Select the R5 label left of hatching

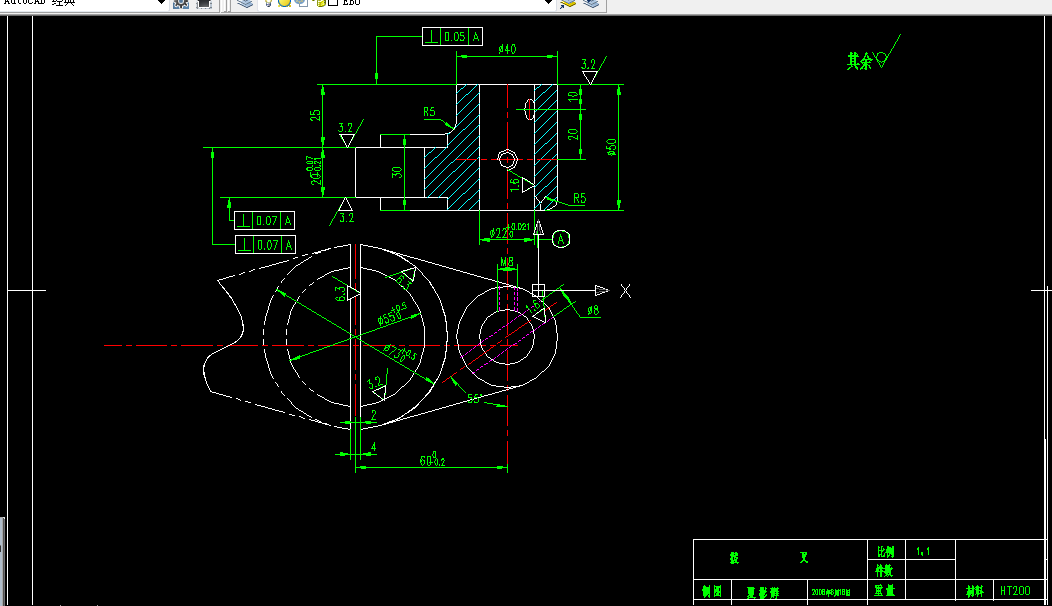coord(429,112)
